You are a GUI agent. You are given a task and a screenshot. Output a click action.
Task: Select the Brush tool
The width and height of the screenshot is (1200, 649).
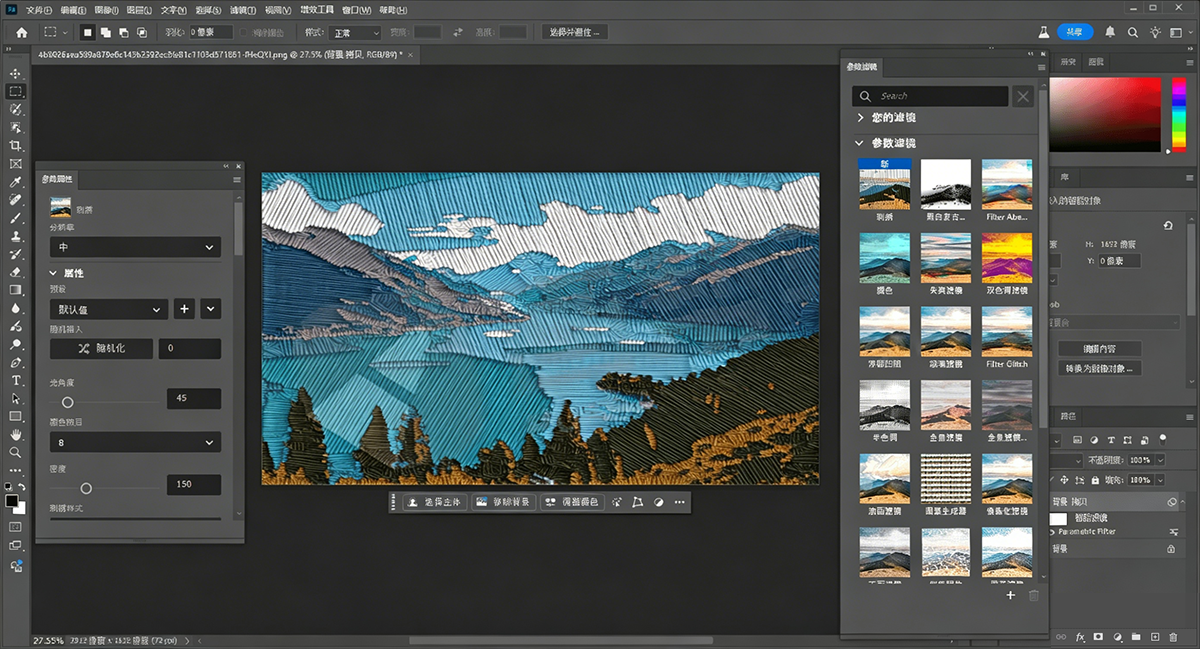coord(16,218)
